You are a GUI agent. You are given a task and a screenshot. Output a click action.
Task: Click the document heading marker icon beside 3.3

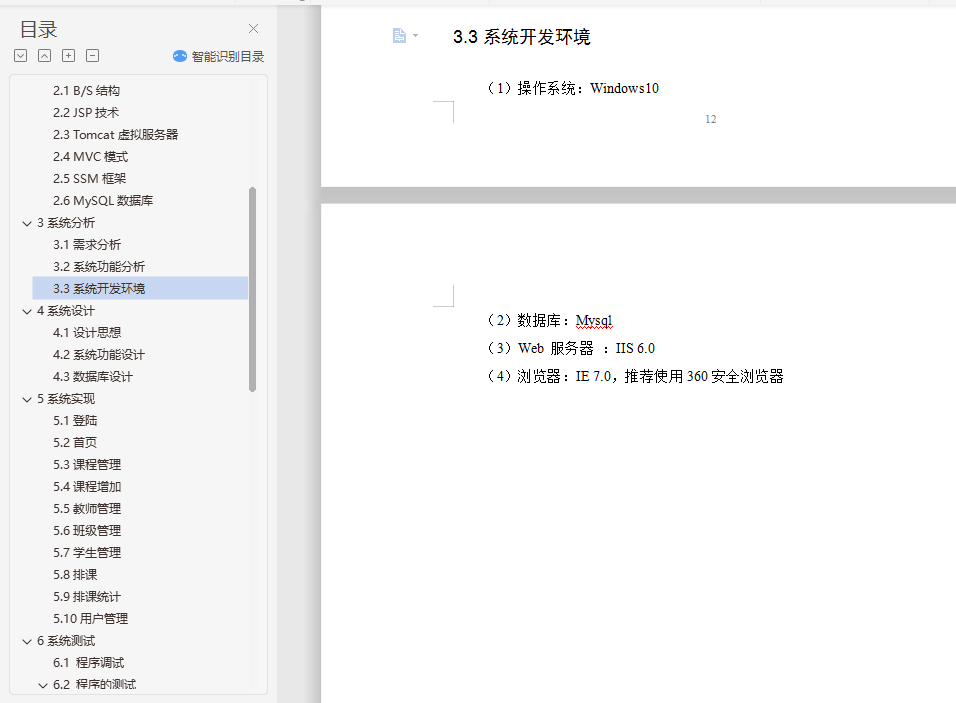coord(399,36)
